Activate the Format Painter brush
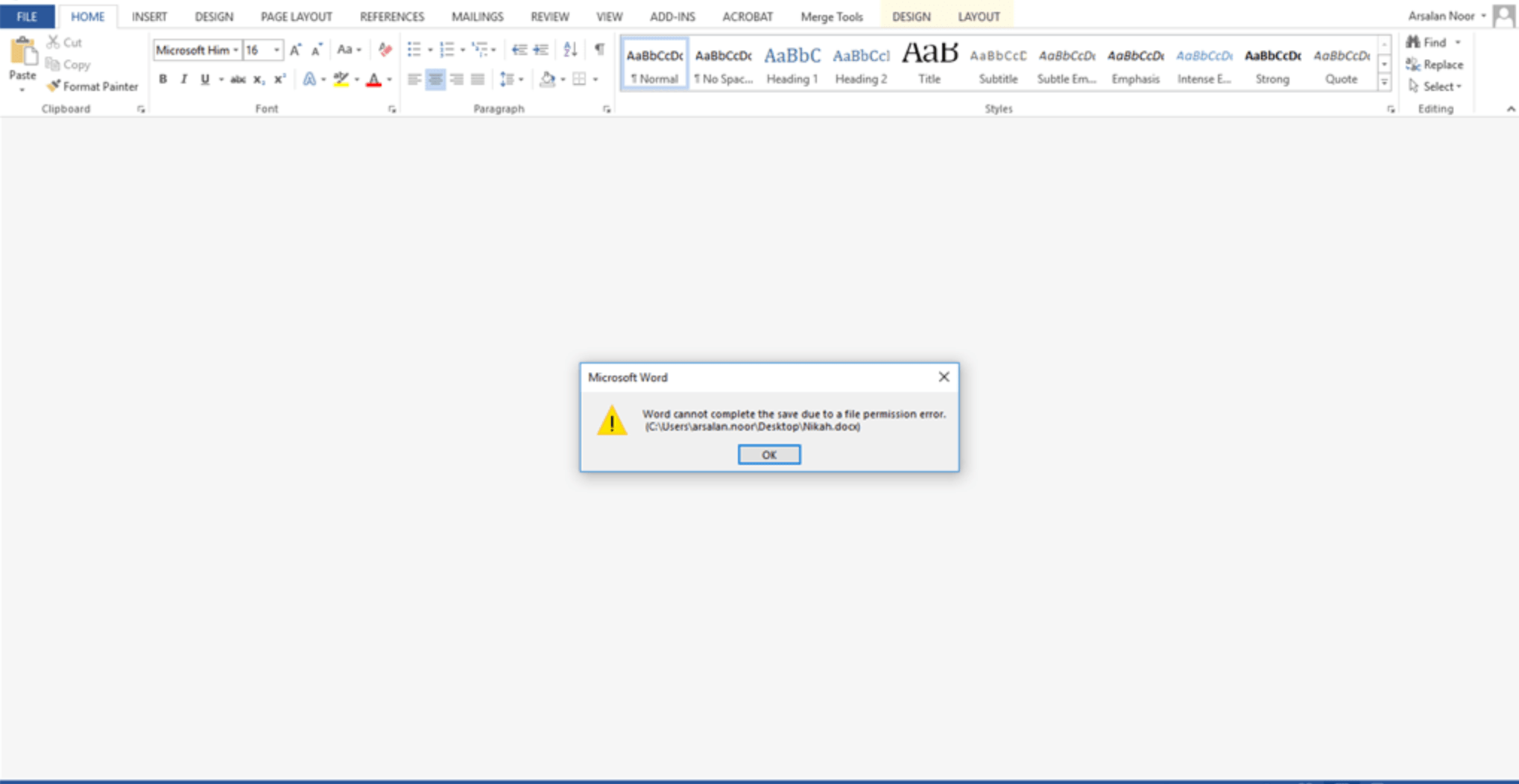This screenshot has height=784, width=1519. click(92, 86)
